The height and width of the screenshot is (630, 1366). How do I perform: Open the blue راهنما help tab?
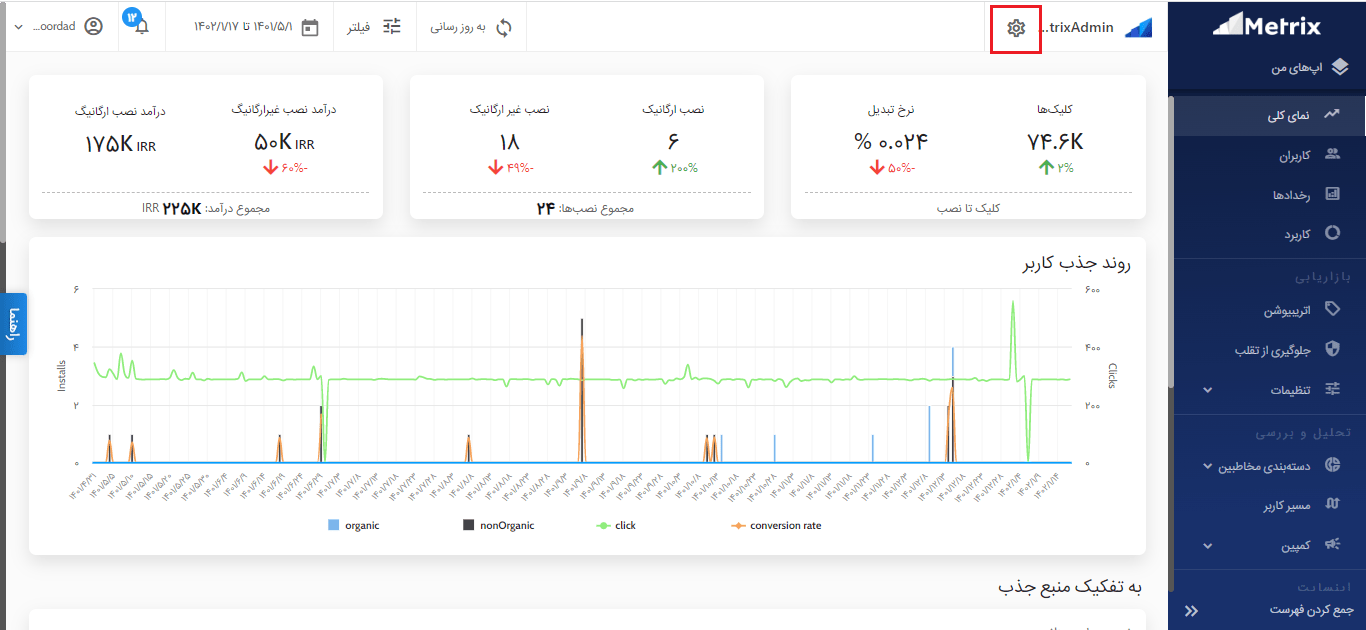click(x=14, y=323)
